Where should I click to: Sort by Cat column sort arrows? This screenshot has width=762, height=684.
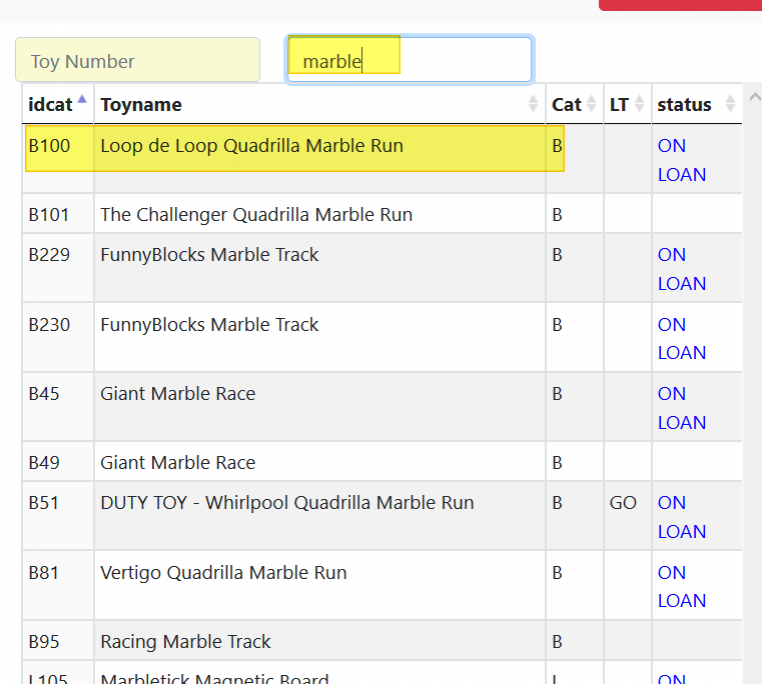point(592,104)
